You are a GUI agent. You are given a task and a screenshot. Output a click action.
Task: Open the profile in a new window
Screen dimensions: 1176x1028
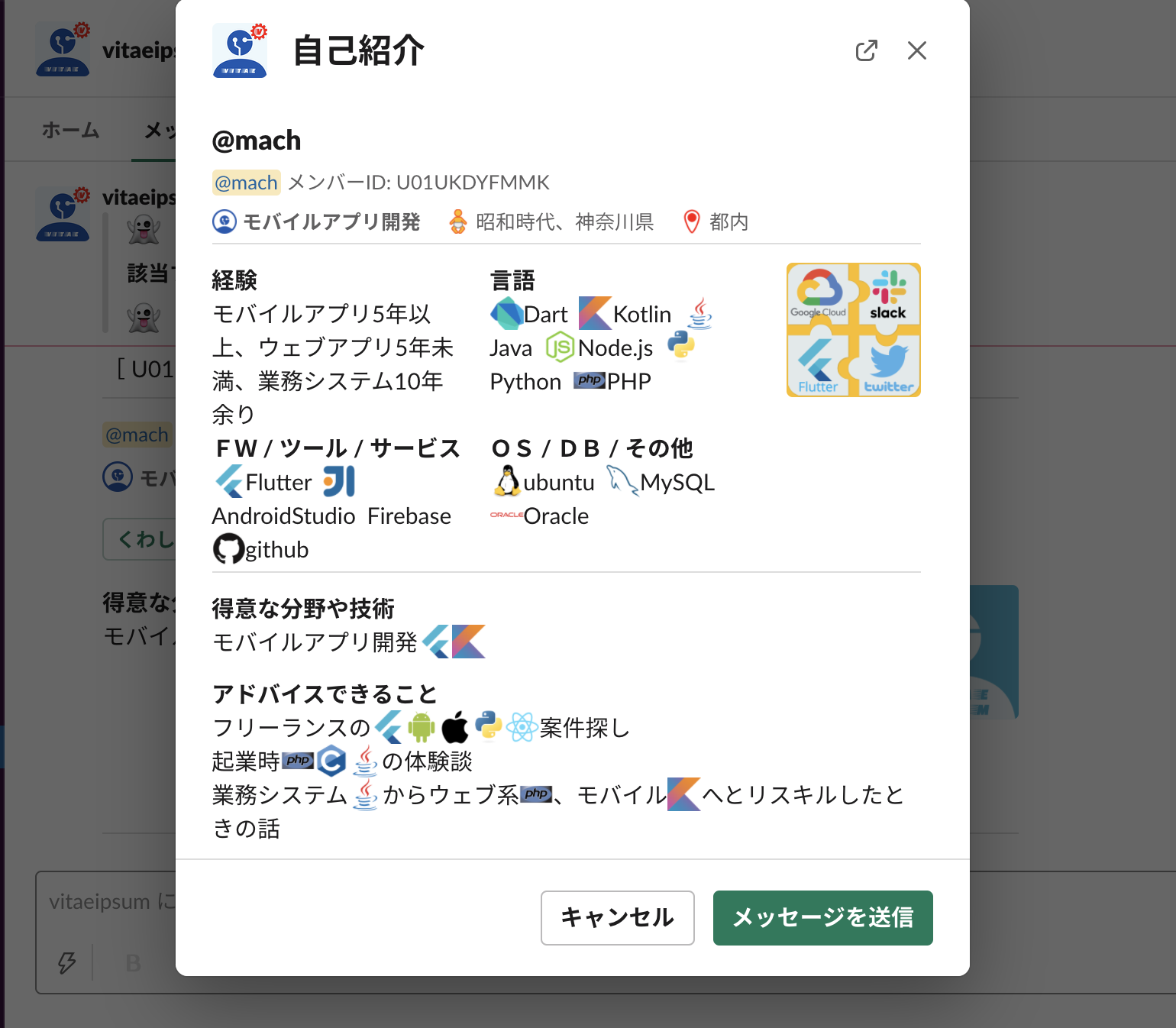click(867, 50)
